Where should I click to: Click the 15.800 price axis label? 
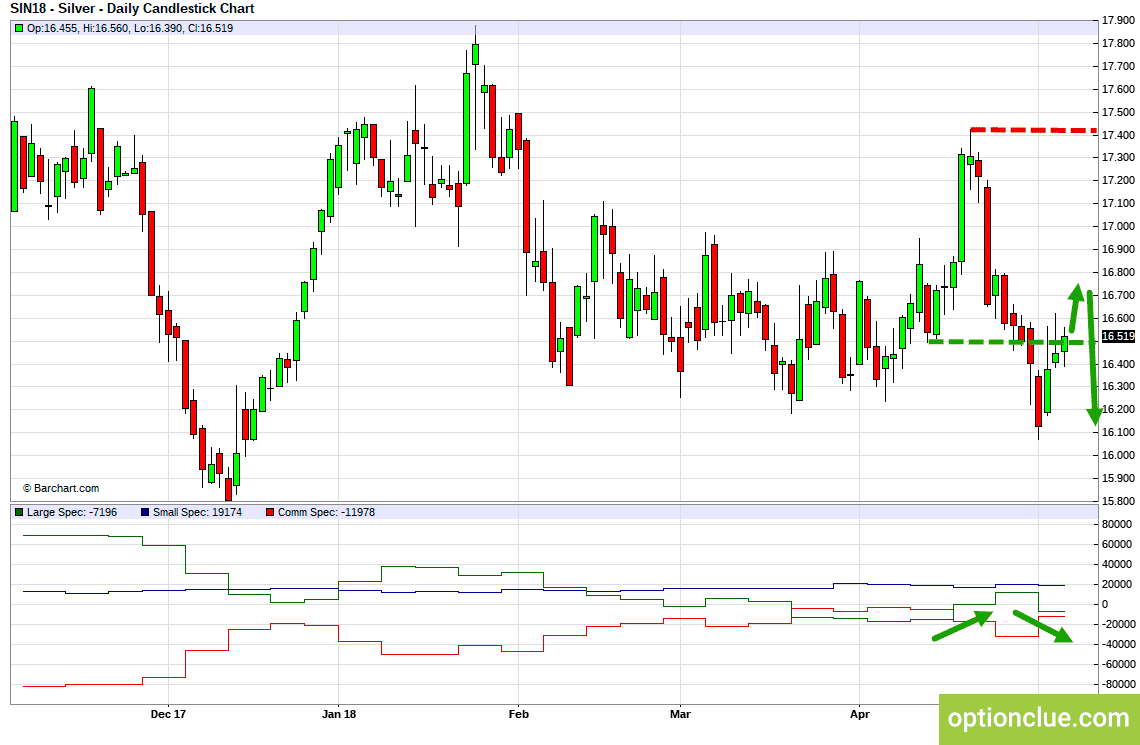1118,502
